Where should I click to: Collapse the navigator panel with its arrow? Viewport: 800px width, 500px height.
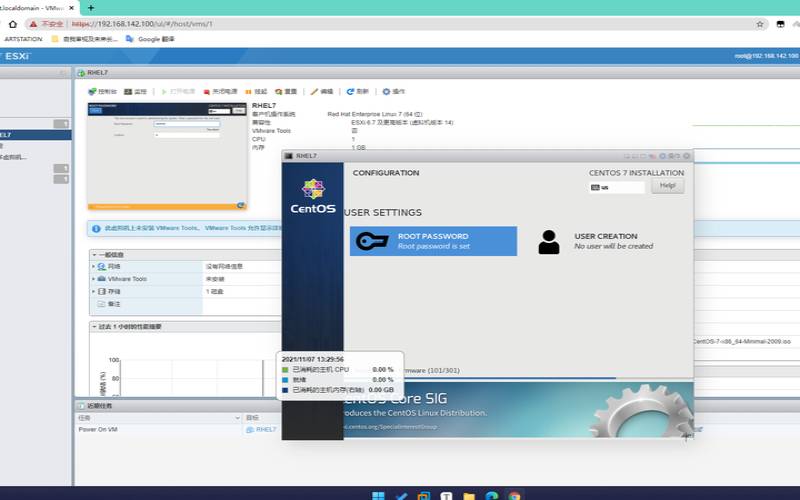(x=63, y=72)
